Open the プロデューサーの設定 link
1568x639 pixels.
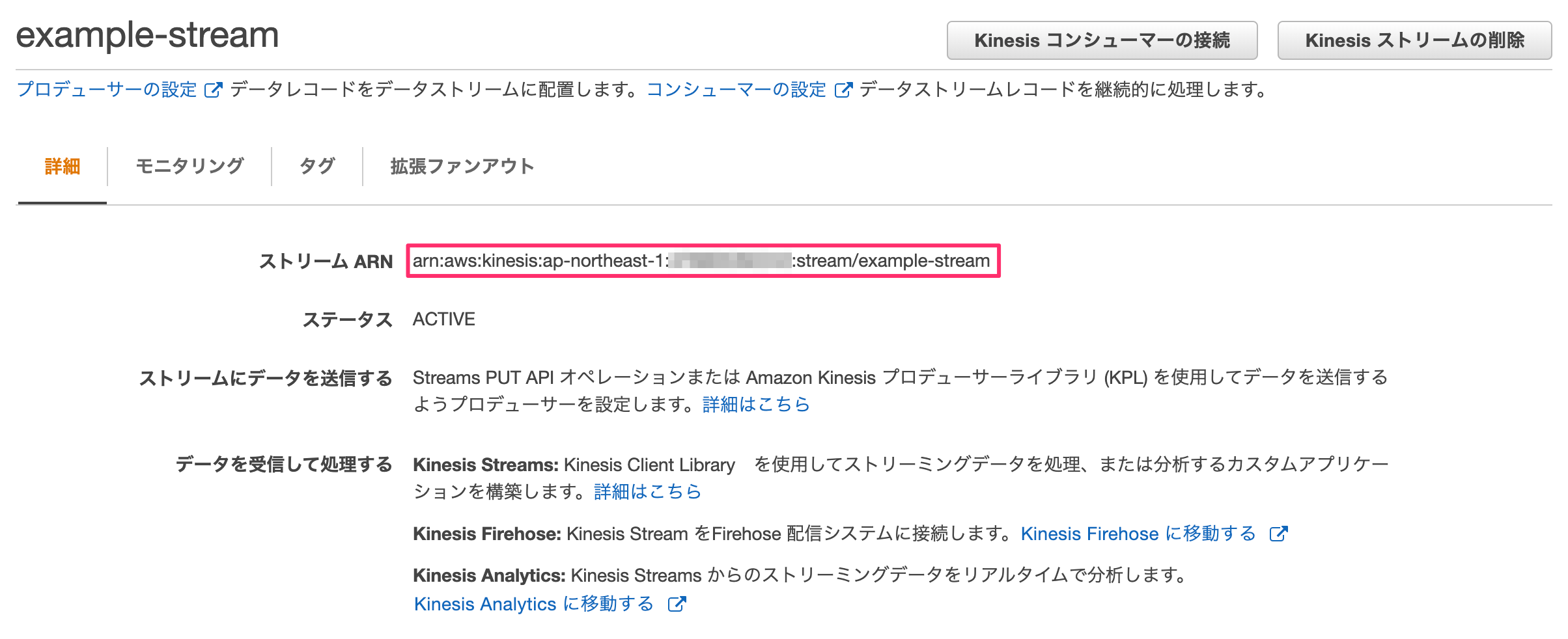tap(107, 89)
